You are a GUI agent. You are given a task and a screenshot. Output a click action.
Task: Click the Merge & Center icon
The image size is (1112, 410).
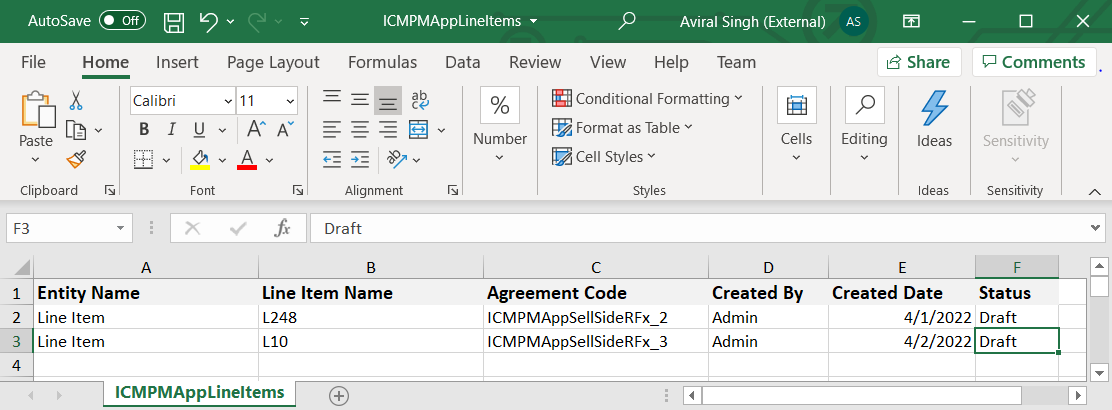pyautogui.click(x=419, y=129)
